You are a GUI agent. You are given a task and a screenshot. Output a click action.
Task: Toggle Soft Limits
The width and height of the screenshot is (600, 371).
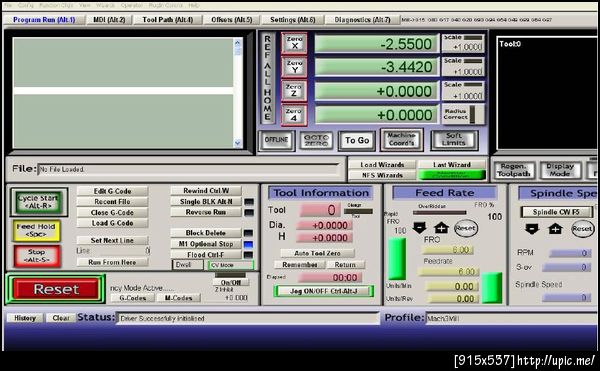tap(454, 140)
